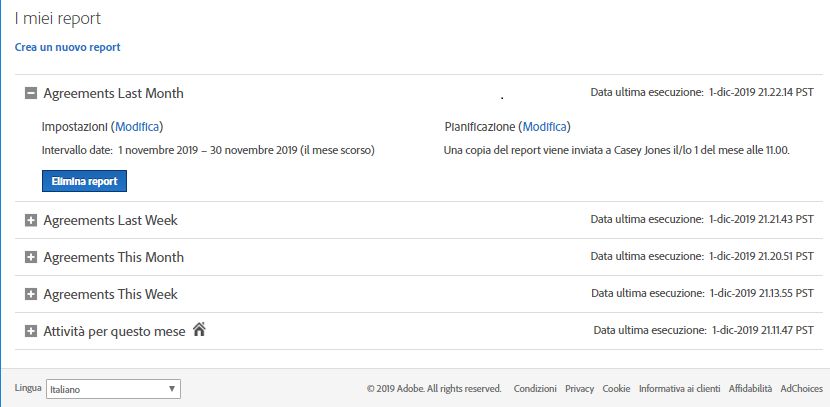Select the Agreements This Month title
This screenshot has width=830, height=407.
[x=114, y=257]
